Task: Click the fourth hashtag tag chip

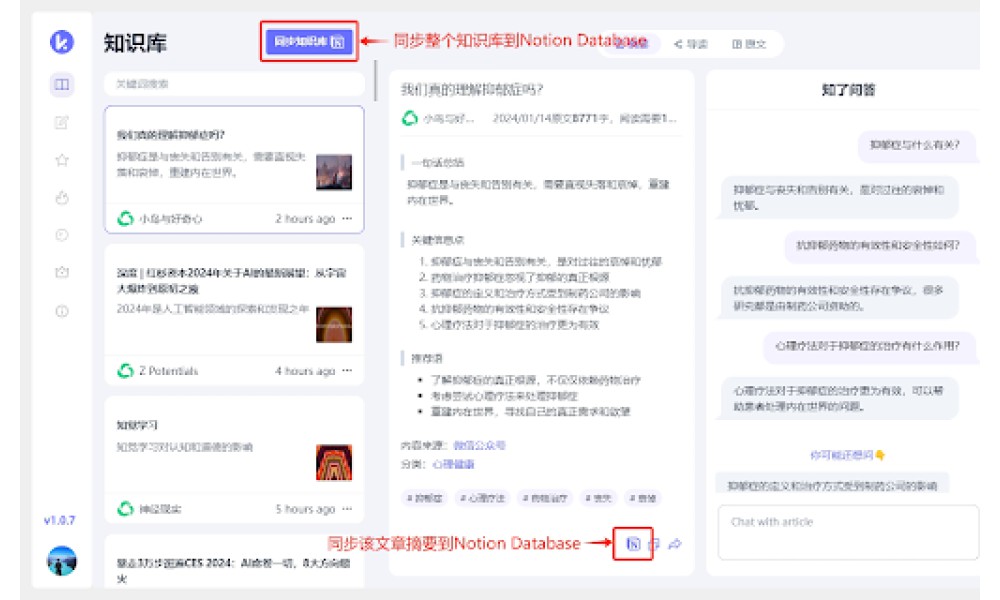Action: tap(598, 498)
